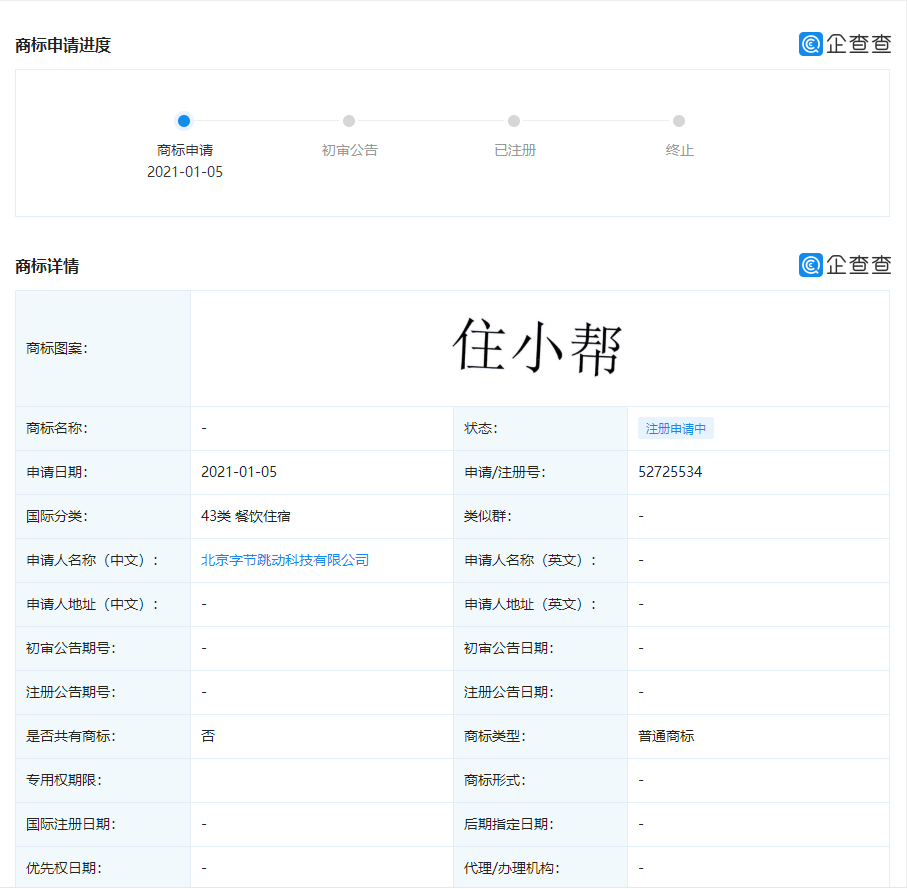The height and width of the screenshot is (889, 907).
Task: Click the 申请/注册号 label
Action: coord(505,472)
